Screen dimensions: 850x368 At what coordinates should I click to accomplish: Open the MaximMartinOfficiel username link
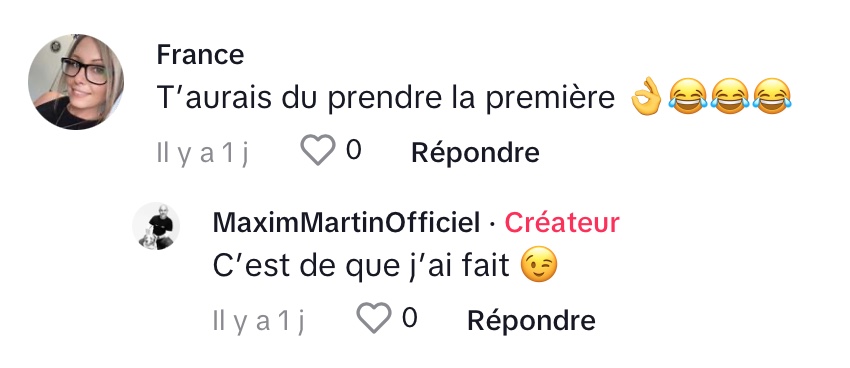pos(346,223)
